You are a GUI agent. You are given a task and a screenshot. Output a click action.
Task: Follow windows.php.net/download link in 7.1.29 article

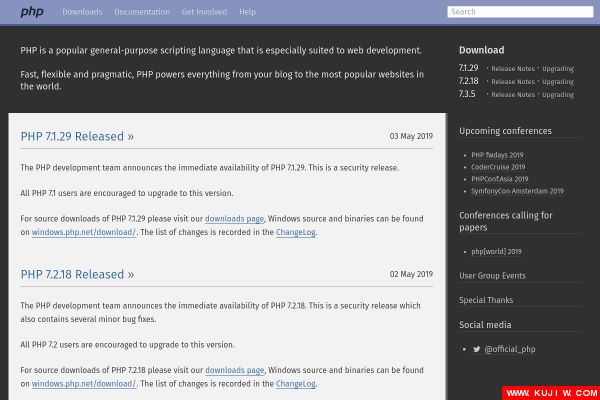[84, 232]
